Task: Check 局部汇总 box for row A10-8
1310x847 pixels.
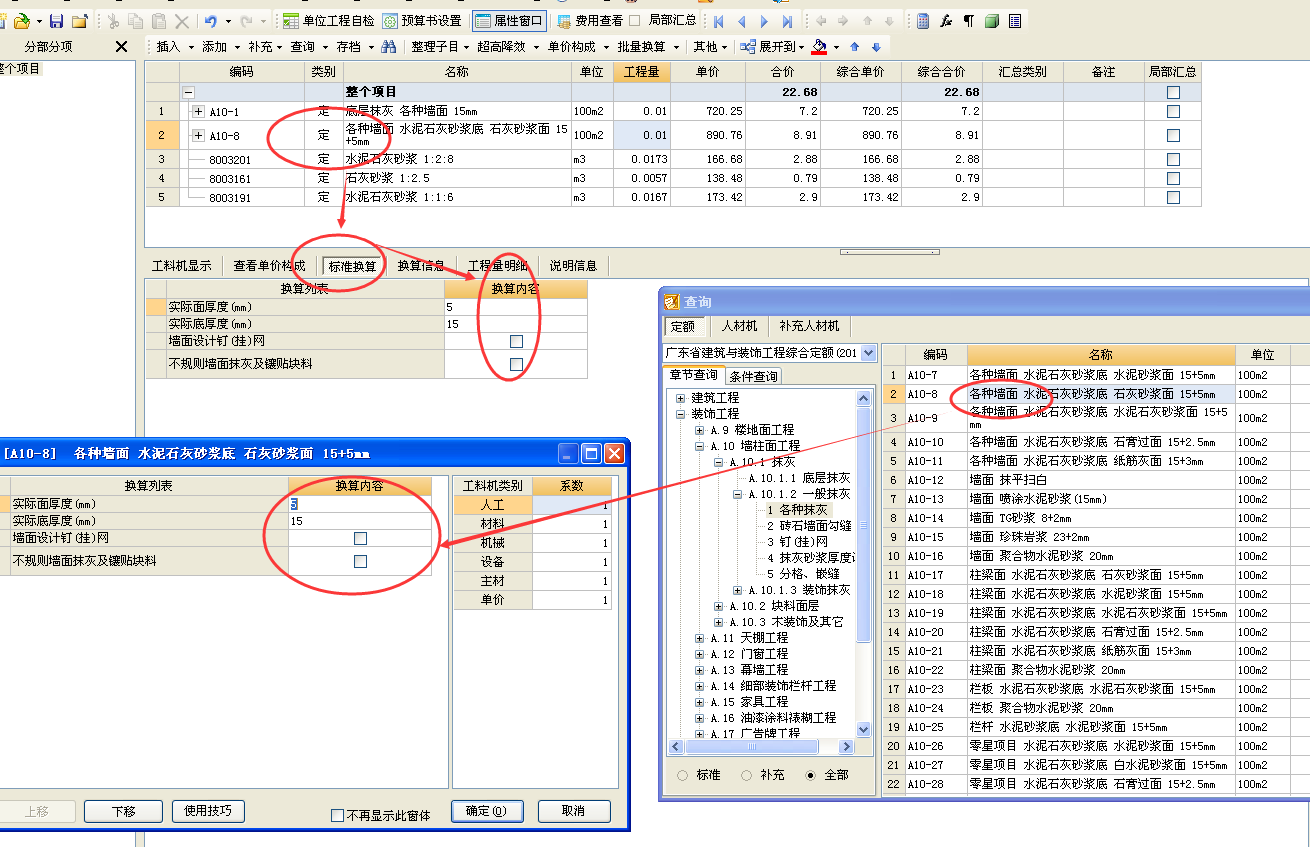Action: pos(1173,135)
